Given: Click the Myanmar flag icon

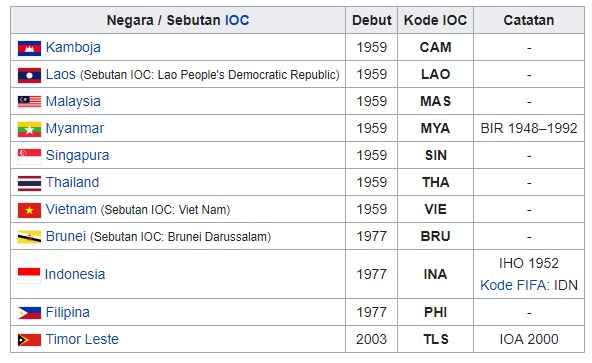Looking at the screenshot, I should [x=29, y=130].
